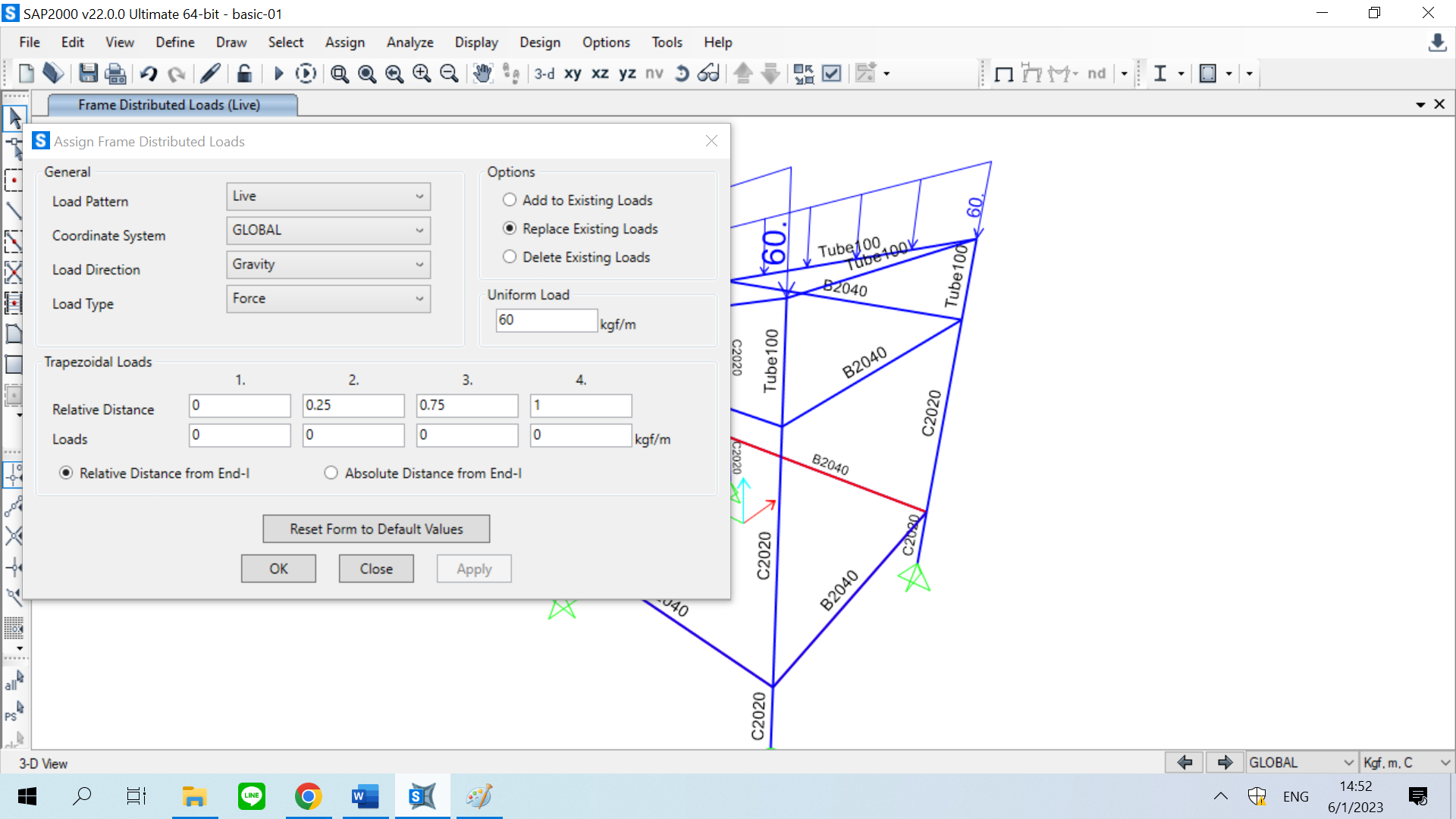Screen dimensions: 1456x819
Task: Click Reset Form to Default Values
Action: (376, 529)
